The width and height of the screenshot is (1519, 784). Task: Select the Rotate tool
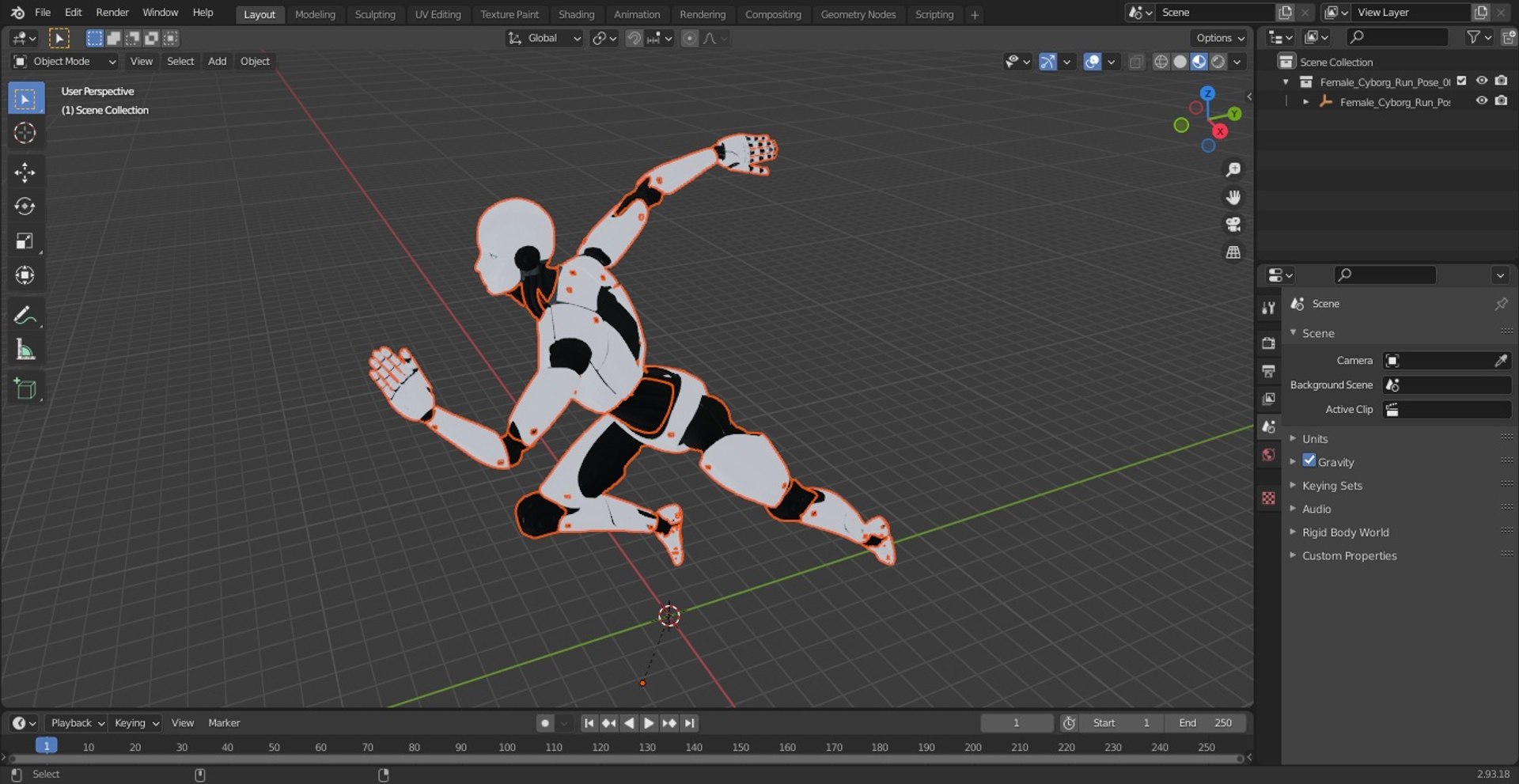(25, 206)
